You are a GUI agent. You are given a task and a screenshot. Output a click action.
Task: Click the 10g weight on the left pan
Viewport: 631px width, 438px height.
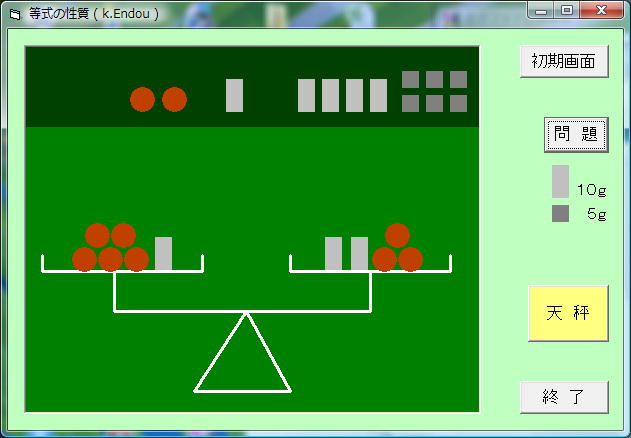point(163,254)
